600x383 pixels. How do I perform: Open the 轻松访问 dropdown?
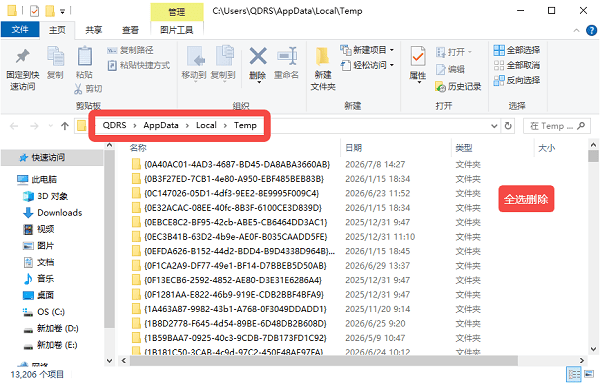[367, 65]
